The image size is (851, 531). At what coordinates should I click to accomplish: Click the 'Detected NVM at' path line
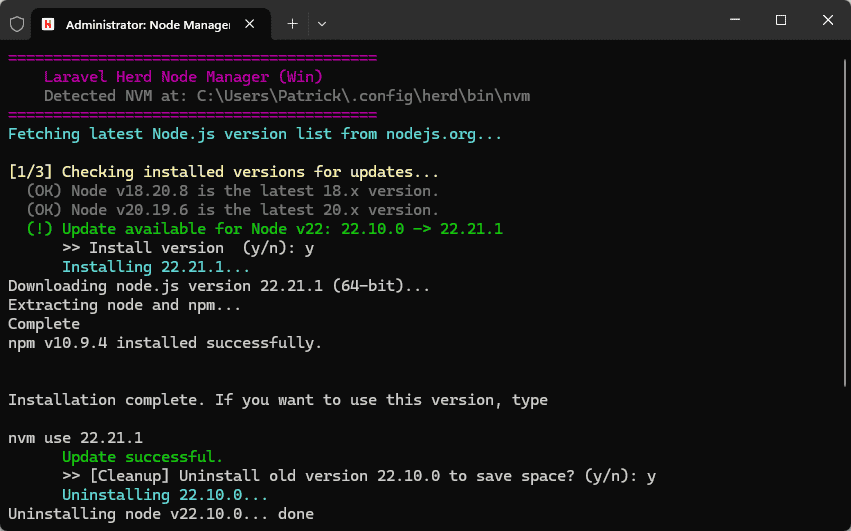point(287,96)
